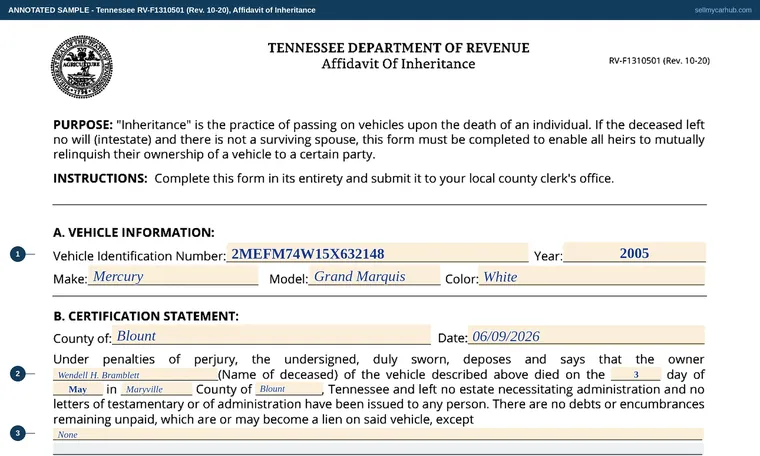Click the Model field with Grand Marquis
The height and width of the screenshot is (456, 760).
374,276
